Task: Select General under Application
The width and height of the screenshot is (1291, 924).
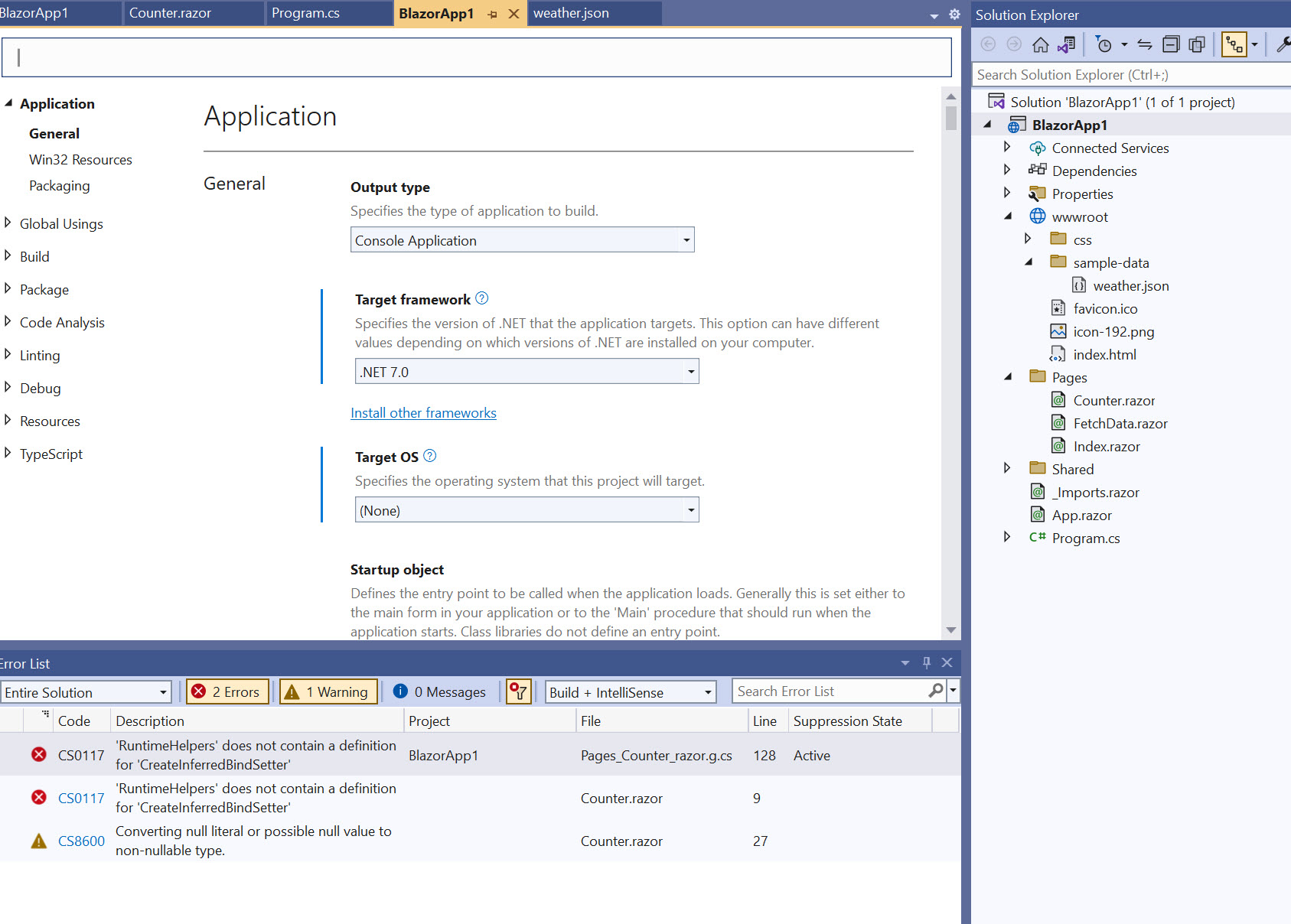Action: coord(54,133)
